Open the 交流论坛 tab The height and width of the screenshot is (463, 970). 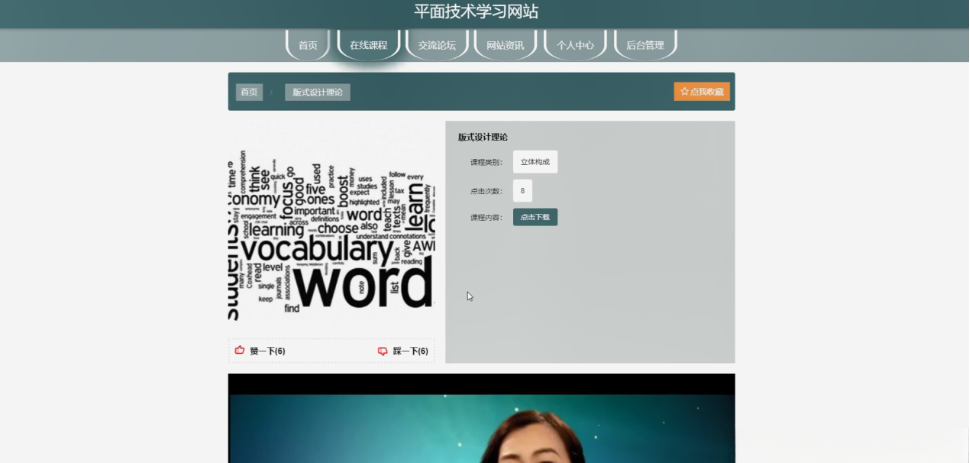pos(437,45)
